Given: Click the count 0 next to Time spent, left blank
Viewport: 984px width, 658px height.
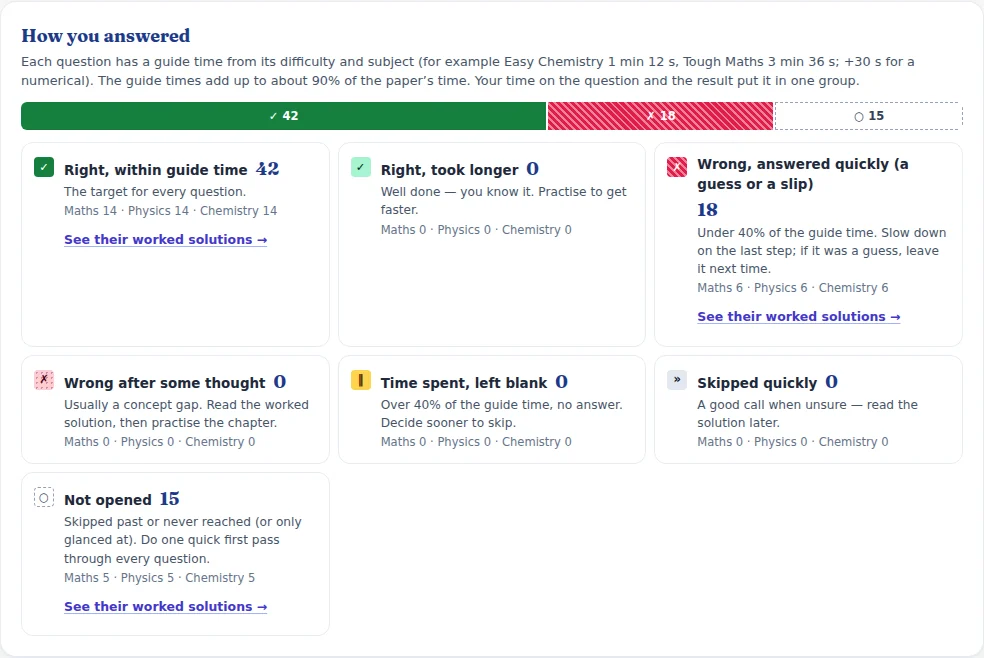Looking at the screenshot, I should pyautogui.click(x=562, y=382).
